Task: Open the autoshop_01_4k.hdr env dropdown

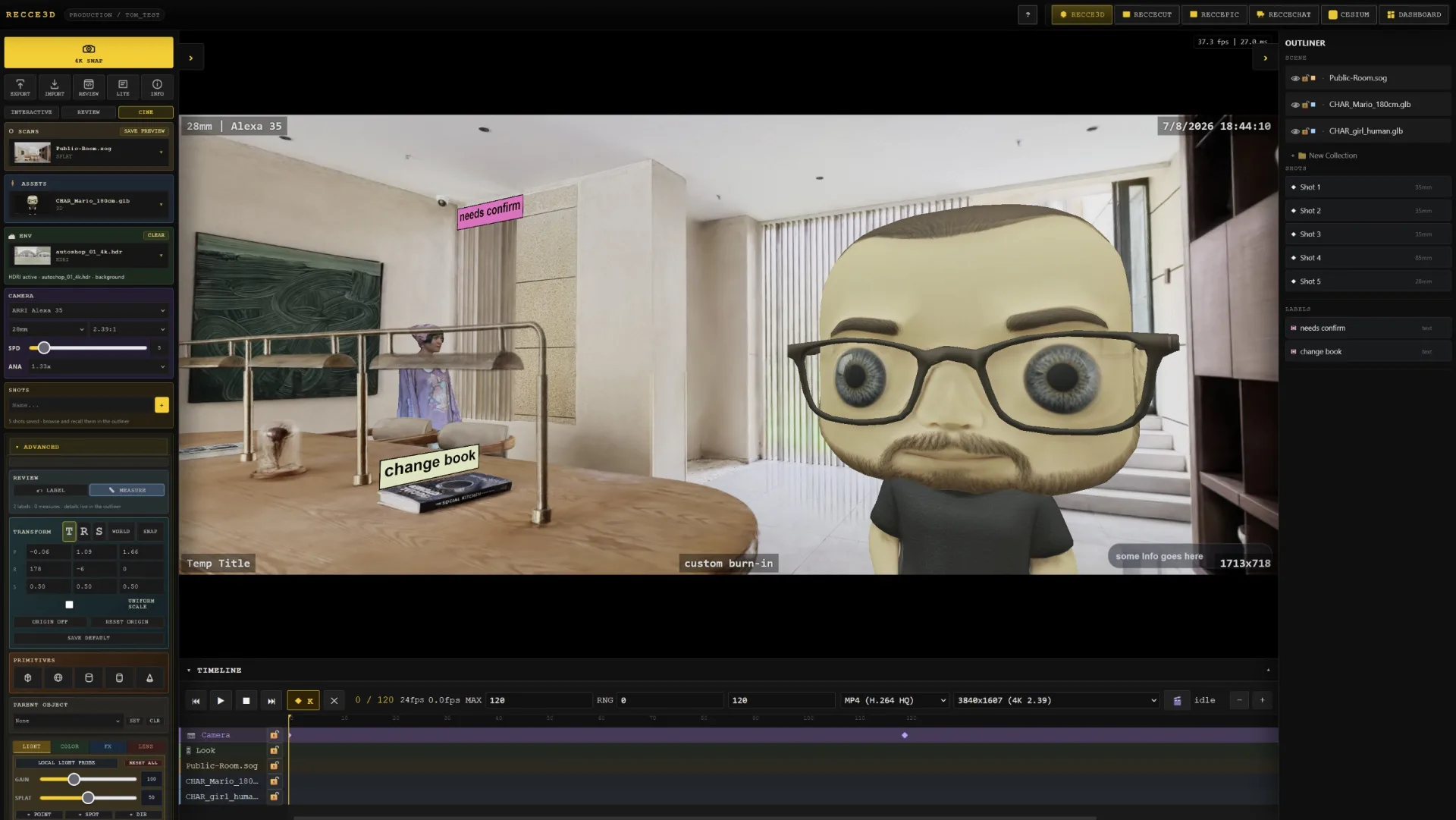Action: [89, 255]
